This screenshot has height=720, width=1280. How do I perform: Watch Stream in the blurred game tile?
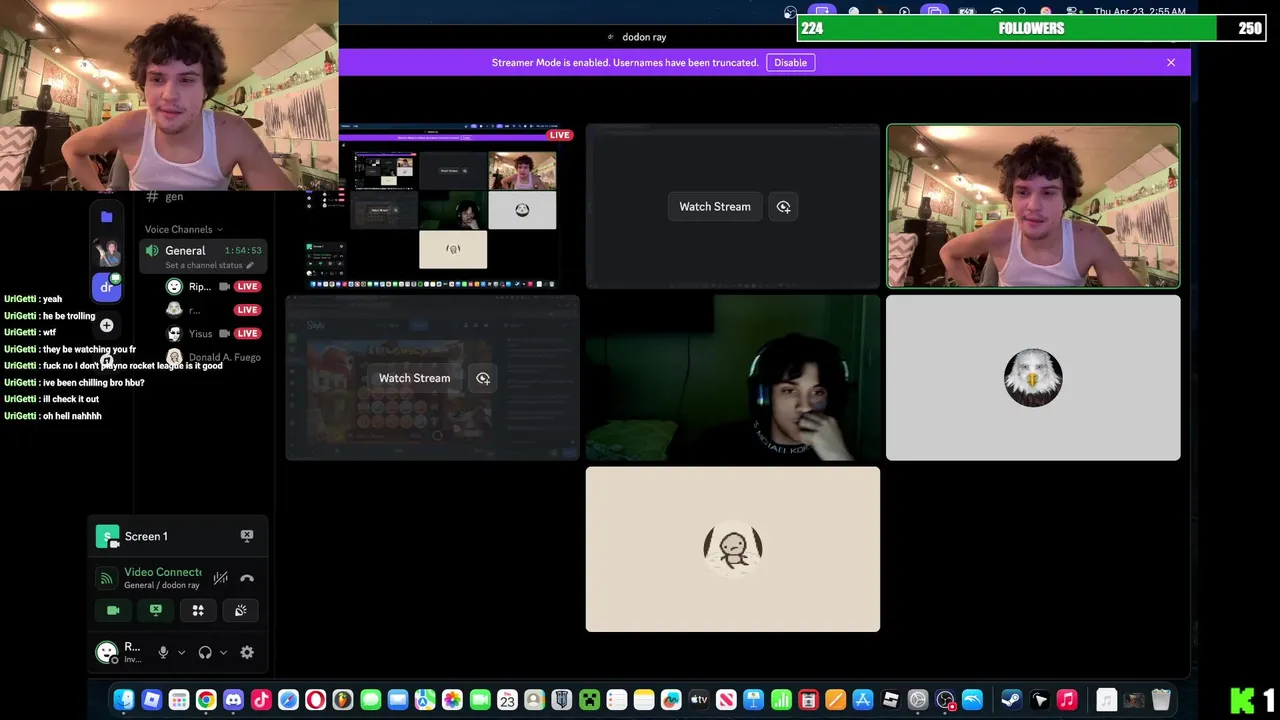tap(415, 378)
